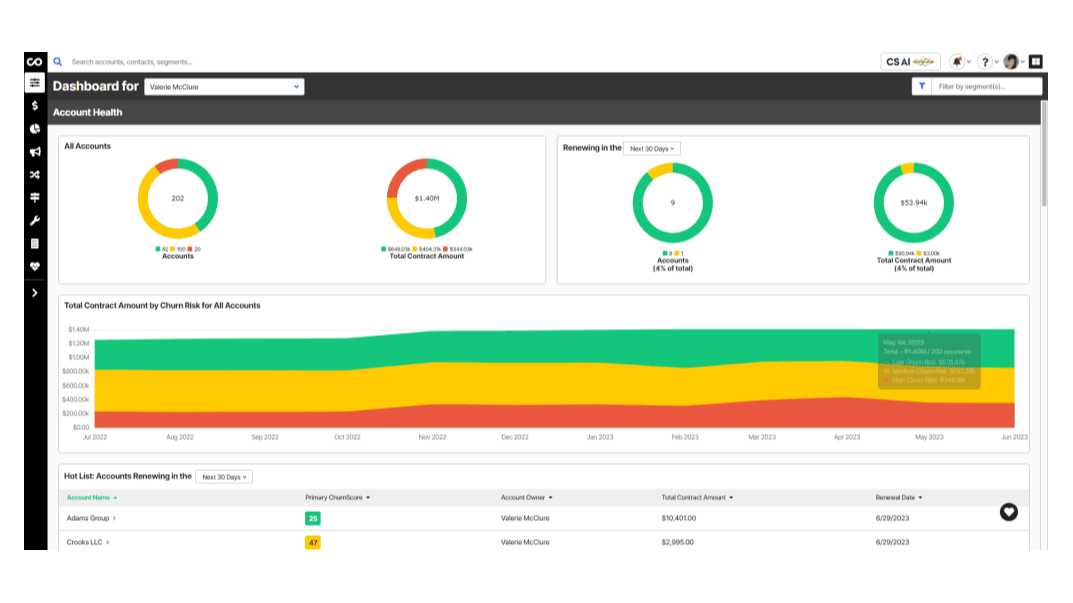Image resolution: width=1073 pixels, height=603 pixels.
Task: Open the Adams Group account link
Action: click(90, 518)
